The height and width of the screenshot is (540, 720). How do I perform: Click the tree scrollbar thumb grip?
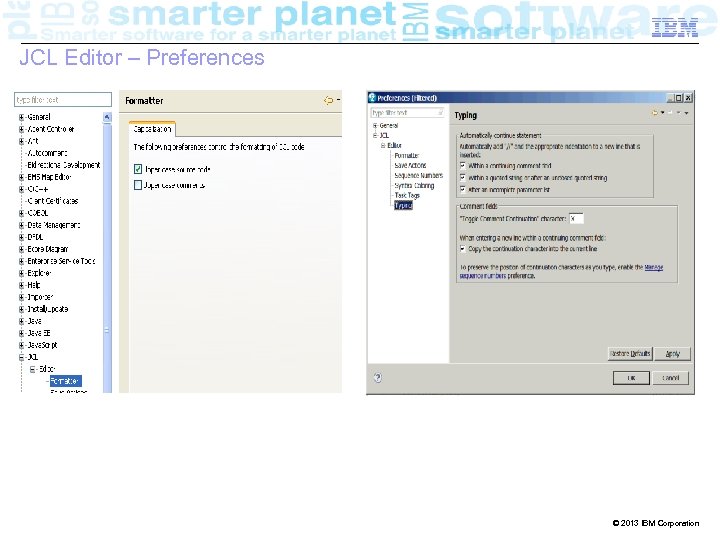[107, 330]
